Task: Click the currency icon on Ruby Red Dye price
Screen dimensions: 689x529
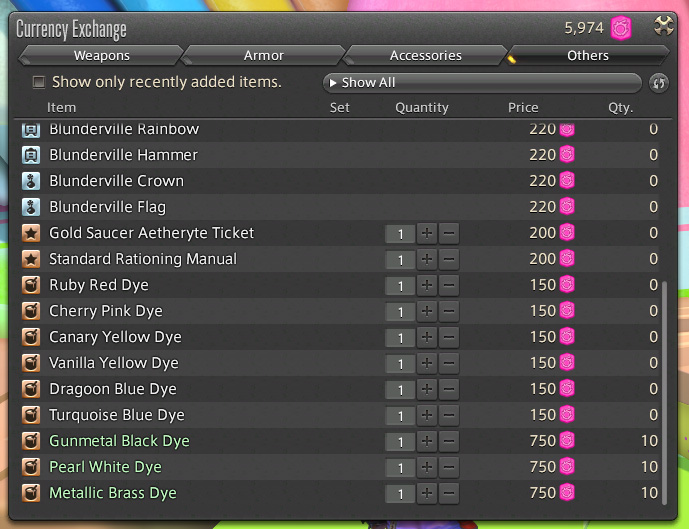Action: pos(567,284)
